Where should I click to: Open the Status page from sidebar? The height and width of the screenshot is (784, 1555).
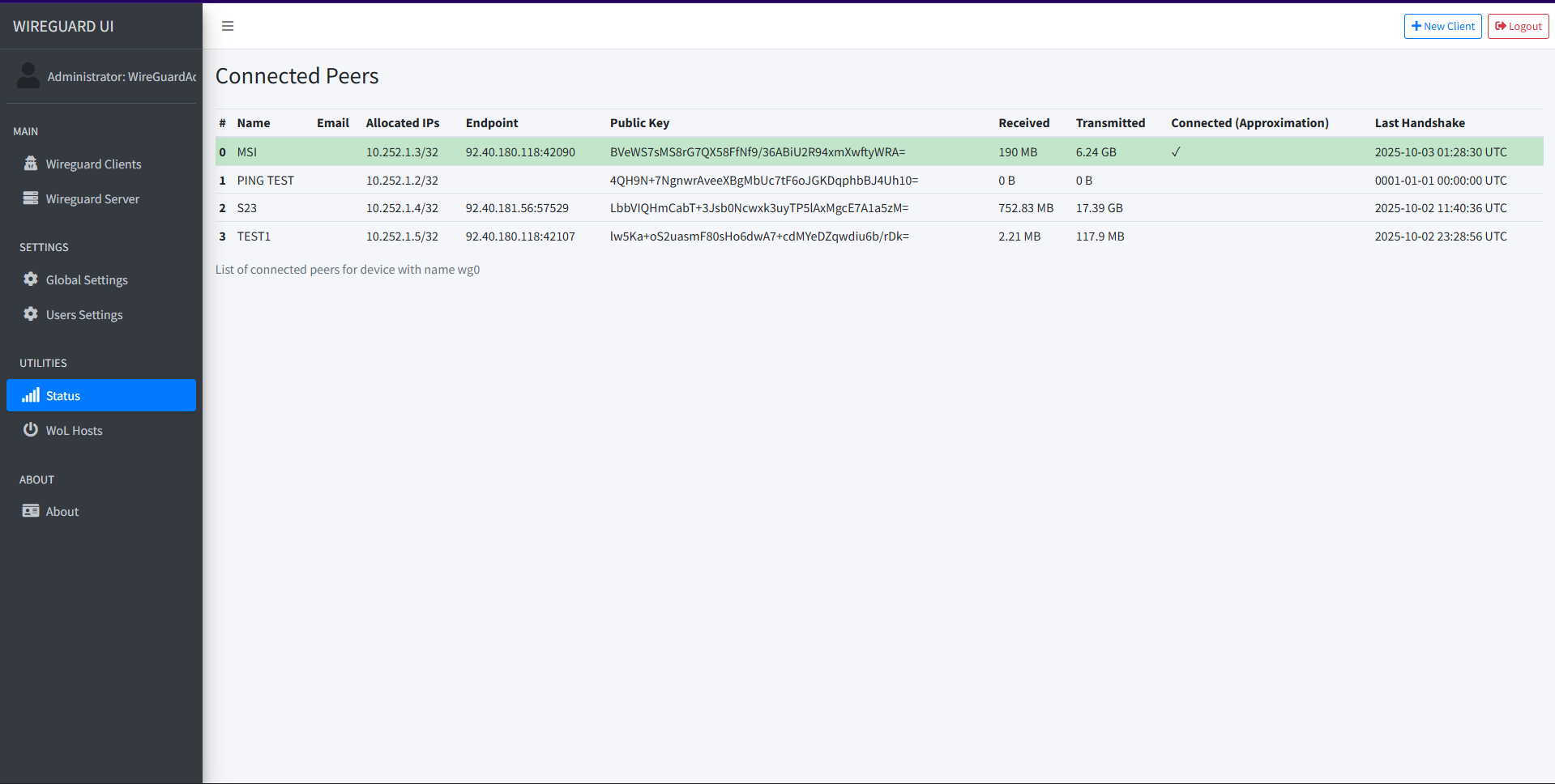(62, 395)
